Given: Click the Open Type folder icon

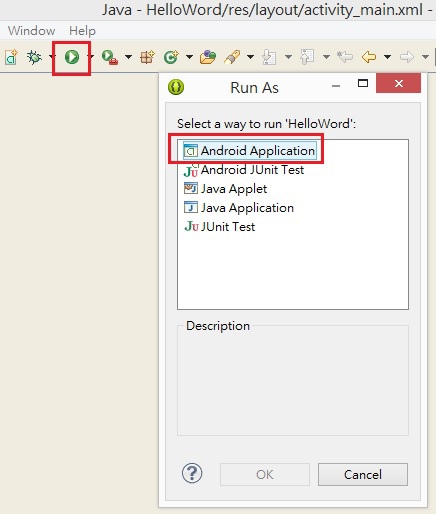Looking at the screenshot, I should 208,57.
